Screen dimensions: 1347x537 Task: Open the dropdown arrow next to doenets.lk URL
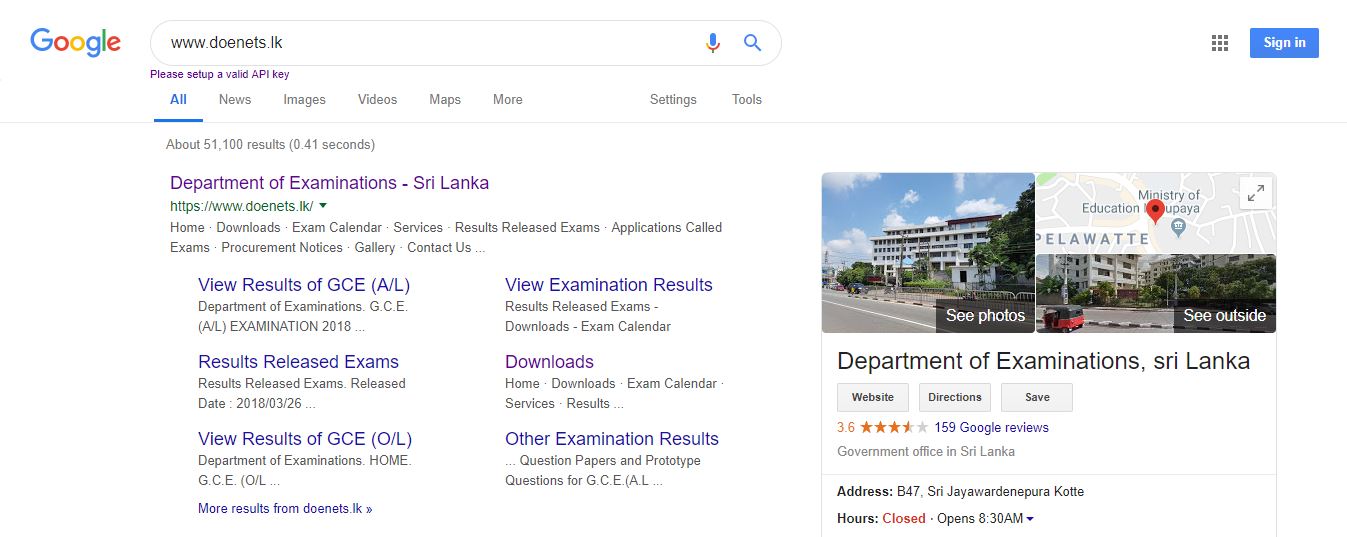click(x=323, y=206)
